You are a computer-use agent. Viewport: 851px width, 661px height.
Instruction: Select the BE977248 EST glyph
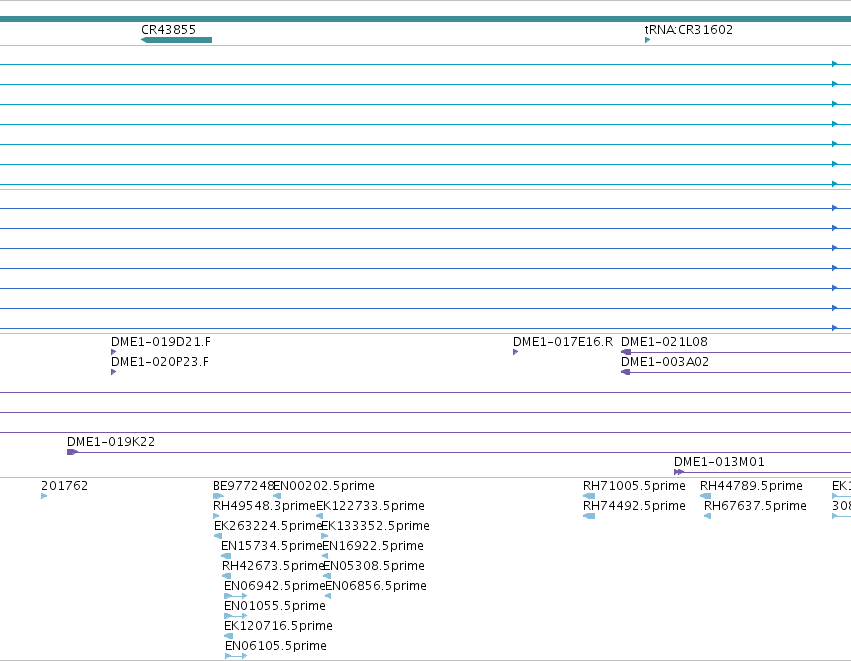click(x=218, y=496)
